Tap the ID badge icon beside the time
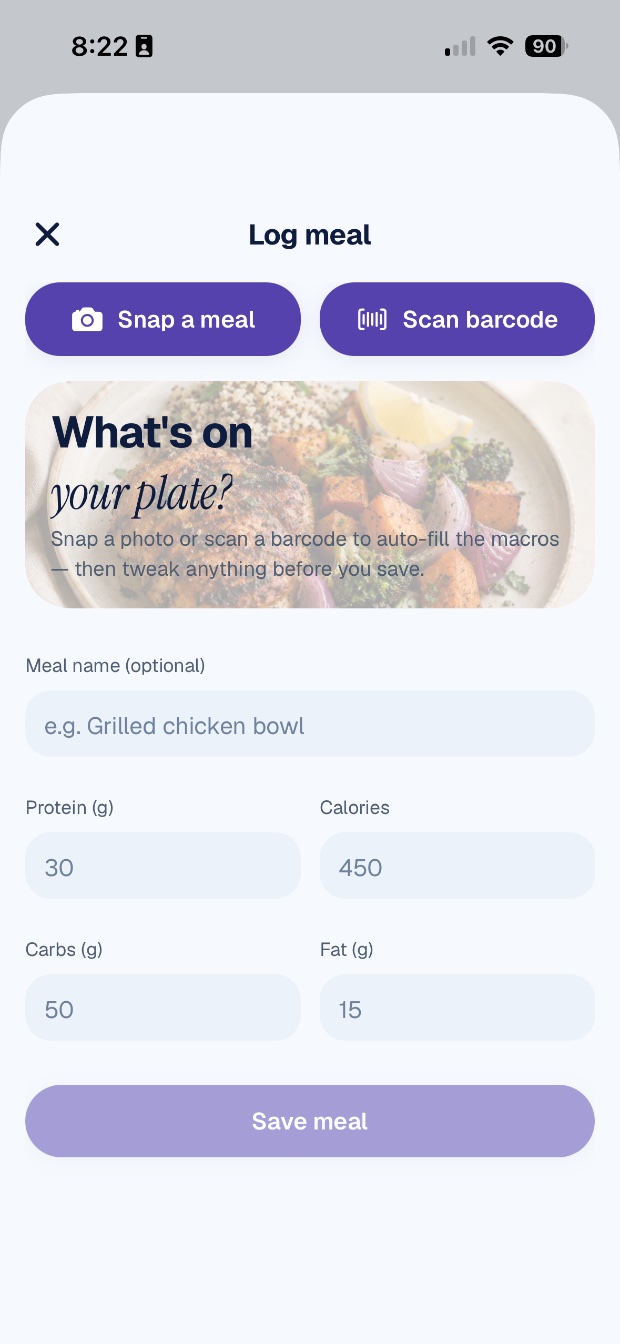620x1344 pixels. [x=144, y=46]
